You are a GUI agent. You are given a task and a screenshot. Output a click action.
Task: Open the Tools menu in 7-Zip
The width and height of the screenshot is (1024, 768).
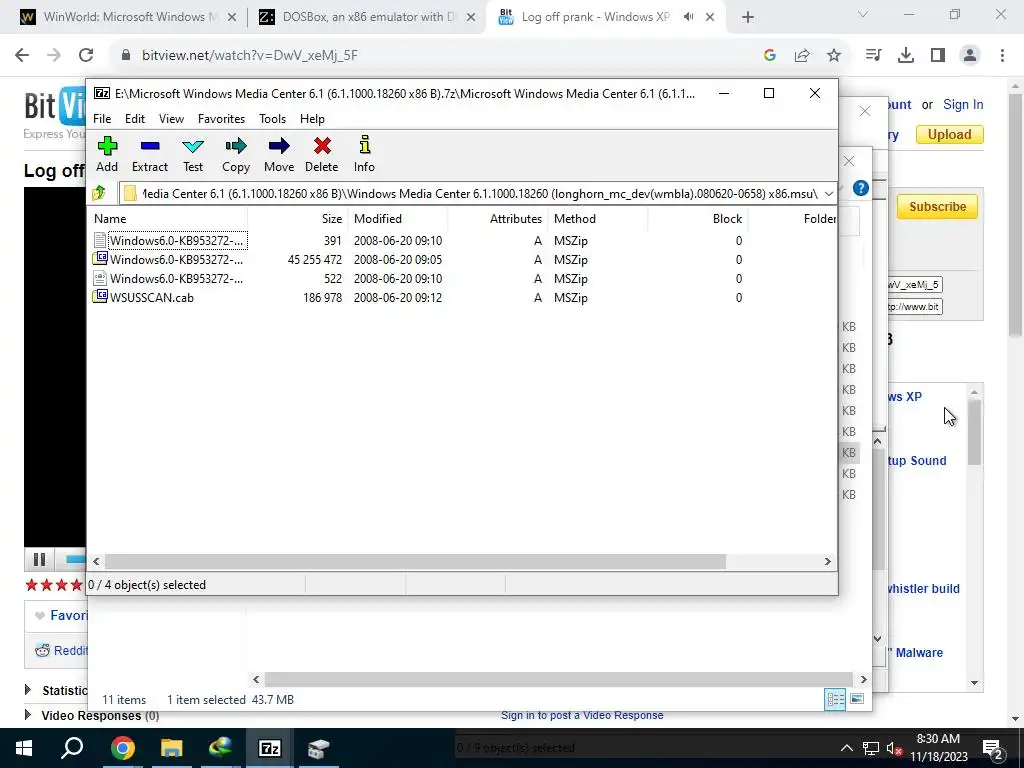click(272, 119)
